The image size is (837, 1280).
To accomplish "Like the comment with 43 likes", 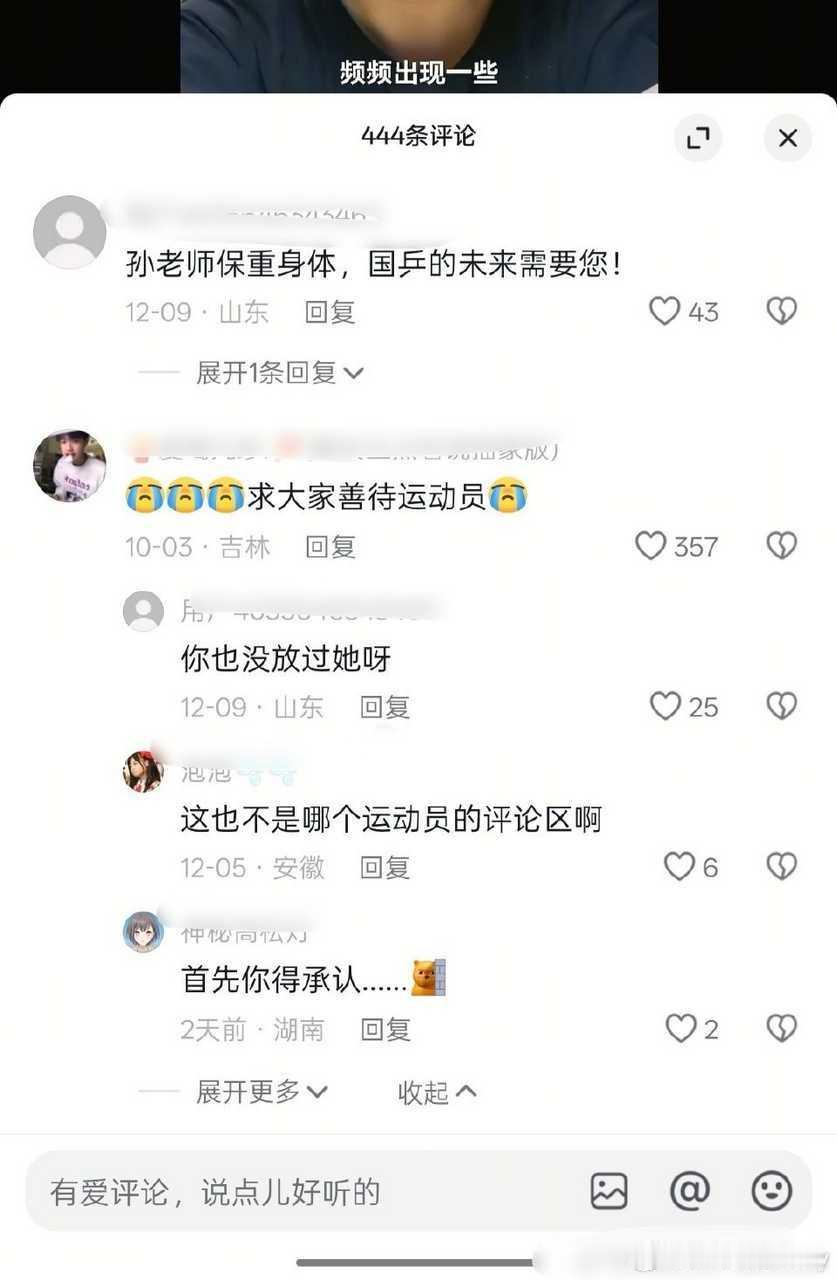I will coord(665,312).
